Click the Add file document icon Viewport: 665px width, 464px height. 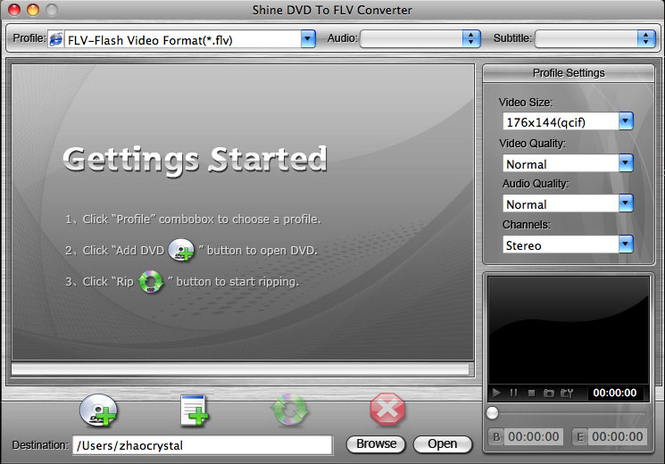(x=194, y=410)
